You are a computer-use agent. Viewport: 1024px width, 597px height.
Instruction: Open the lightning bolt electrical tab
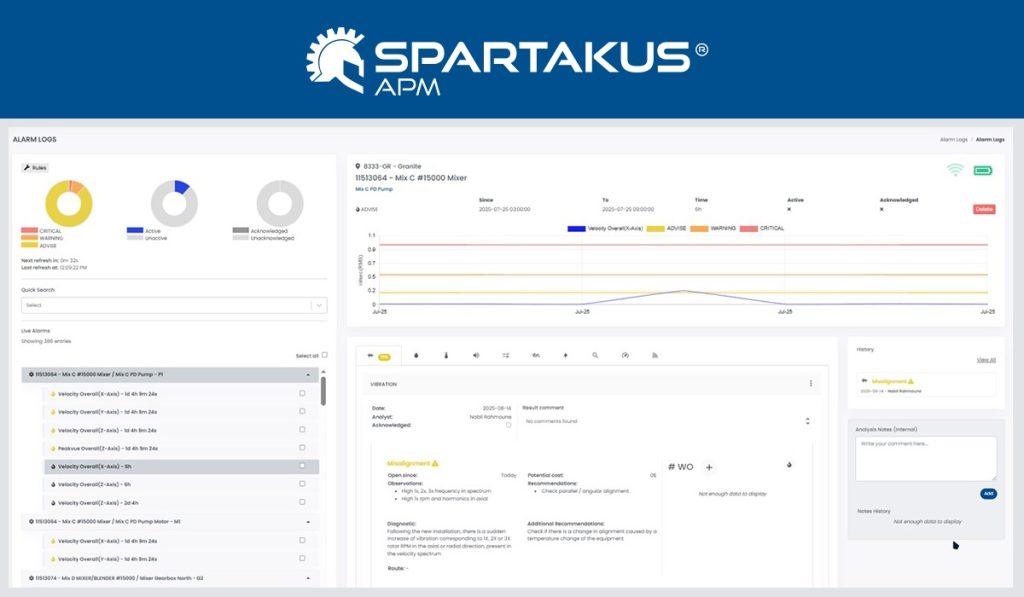566,356
